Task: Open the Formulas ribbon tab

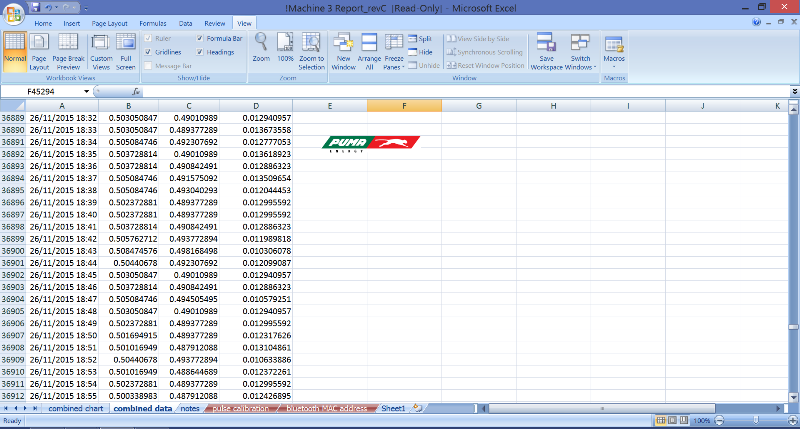Action: point(153,23)
